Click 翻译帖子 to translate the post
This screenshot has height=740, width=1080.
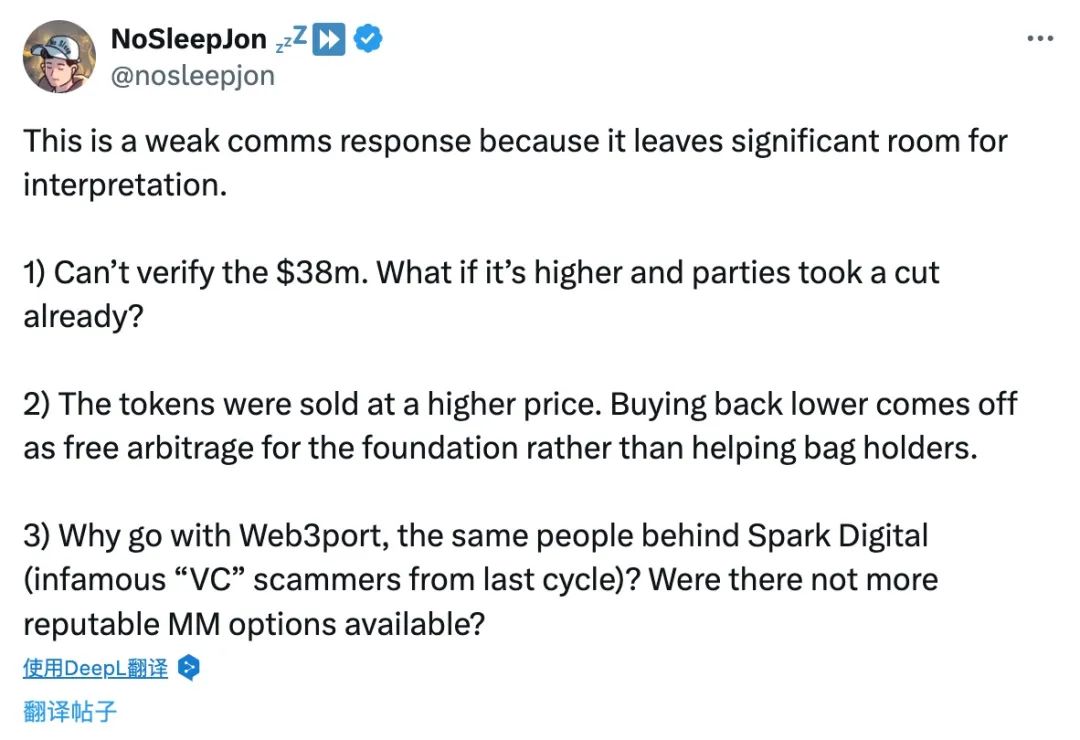[x=70, y=711]
